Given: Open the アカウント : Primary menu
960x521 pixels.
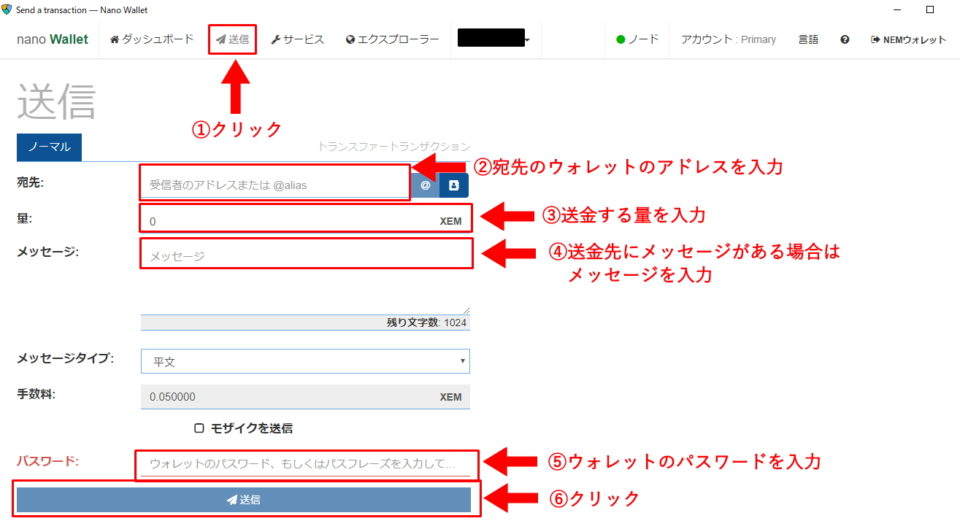Looking at the screenshot, I should coord(729,39).
